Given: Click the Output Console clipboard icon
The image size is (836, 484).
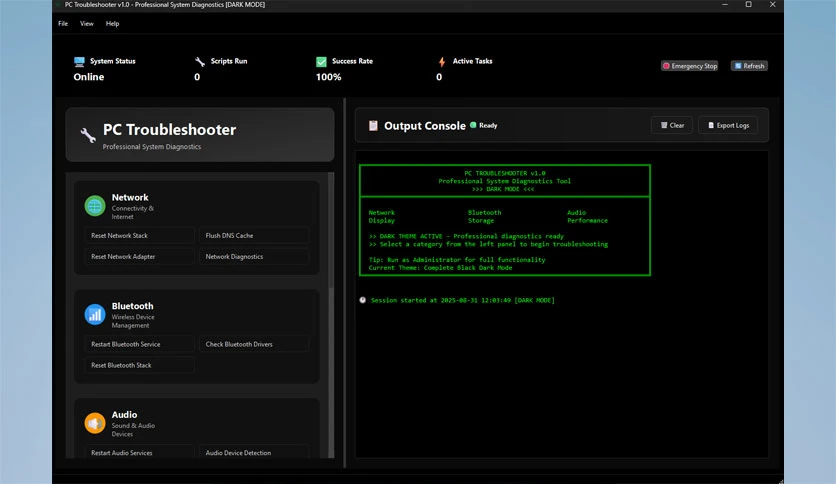Looking at the screenshot, I should tap(373, 126).
